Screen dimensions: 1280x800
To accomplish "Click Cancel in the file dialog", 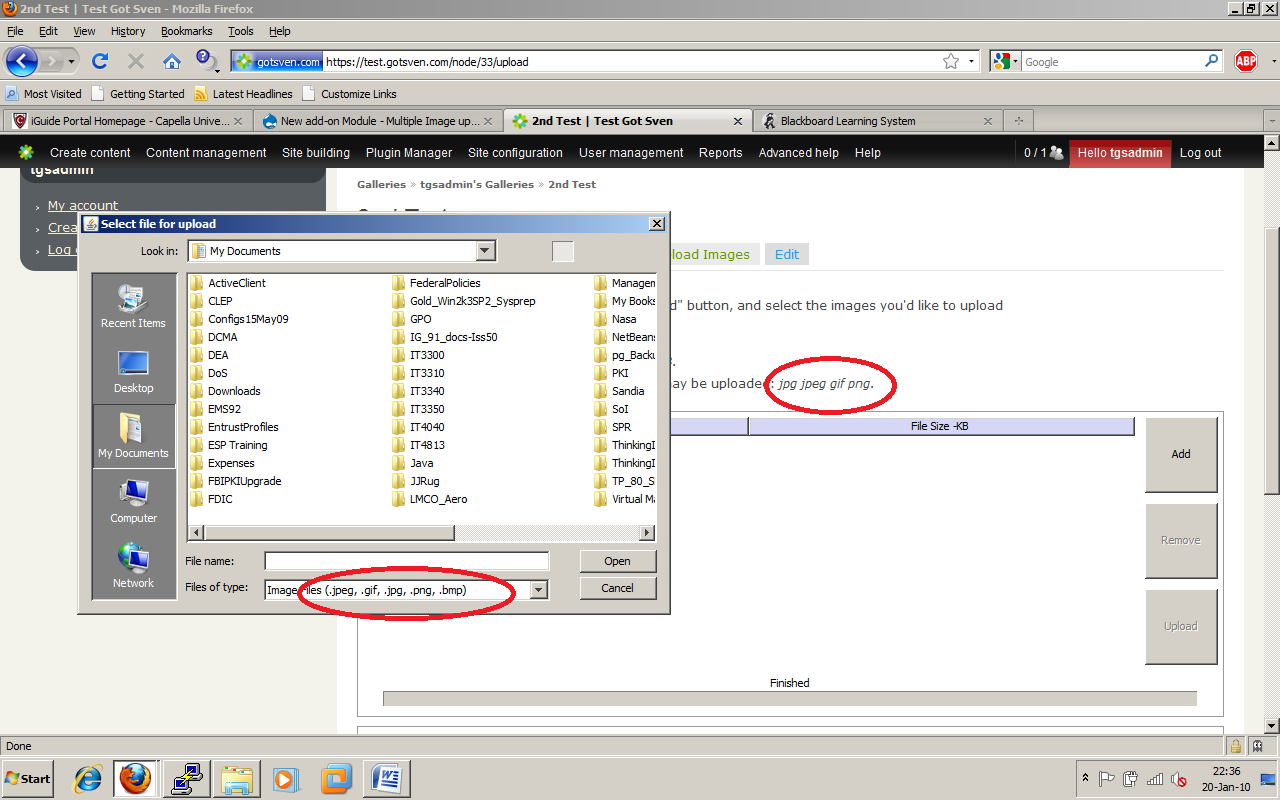I will coord(617,588).
